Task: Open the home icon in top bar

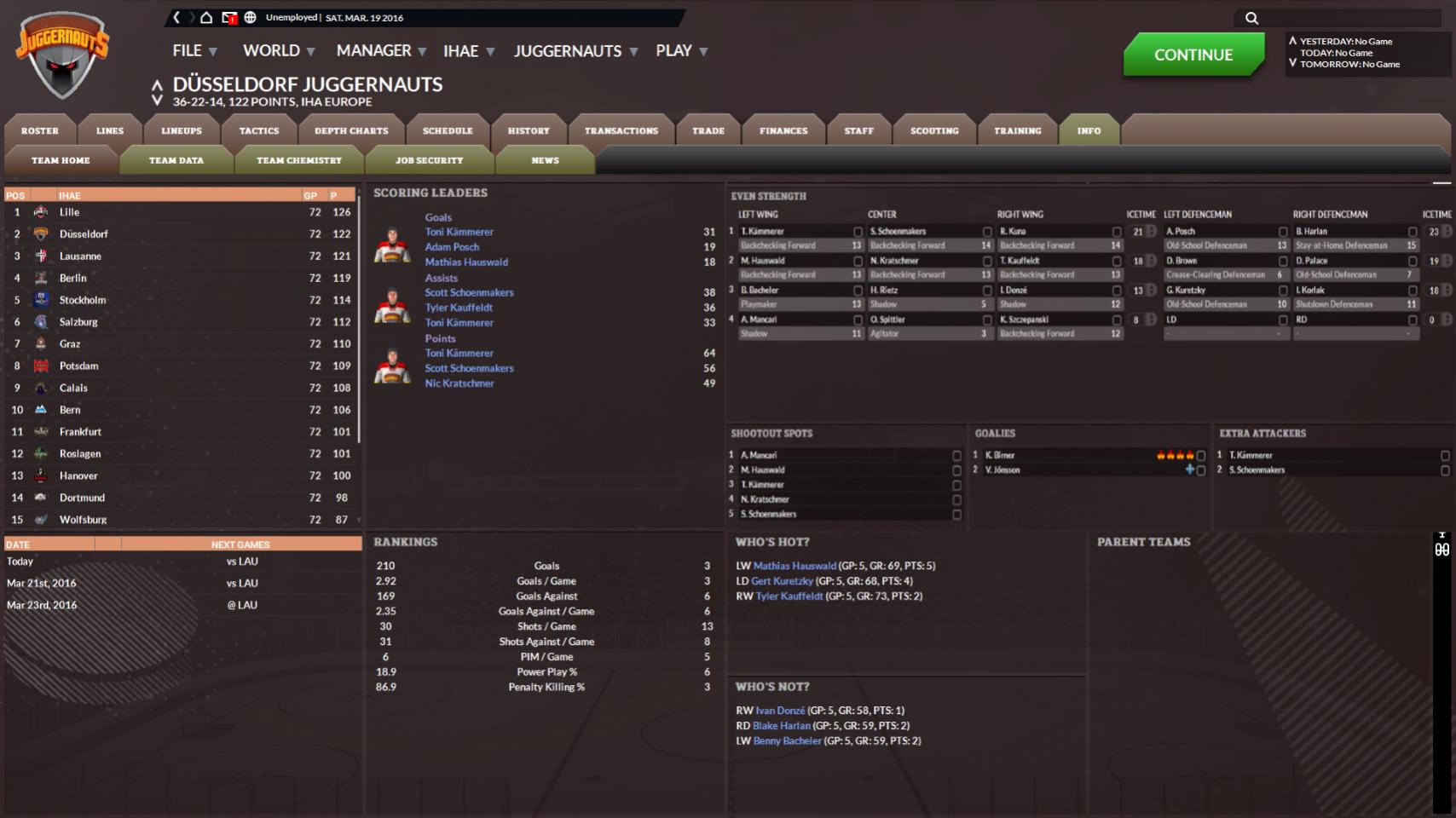Action: [206, 17]
